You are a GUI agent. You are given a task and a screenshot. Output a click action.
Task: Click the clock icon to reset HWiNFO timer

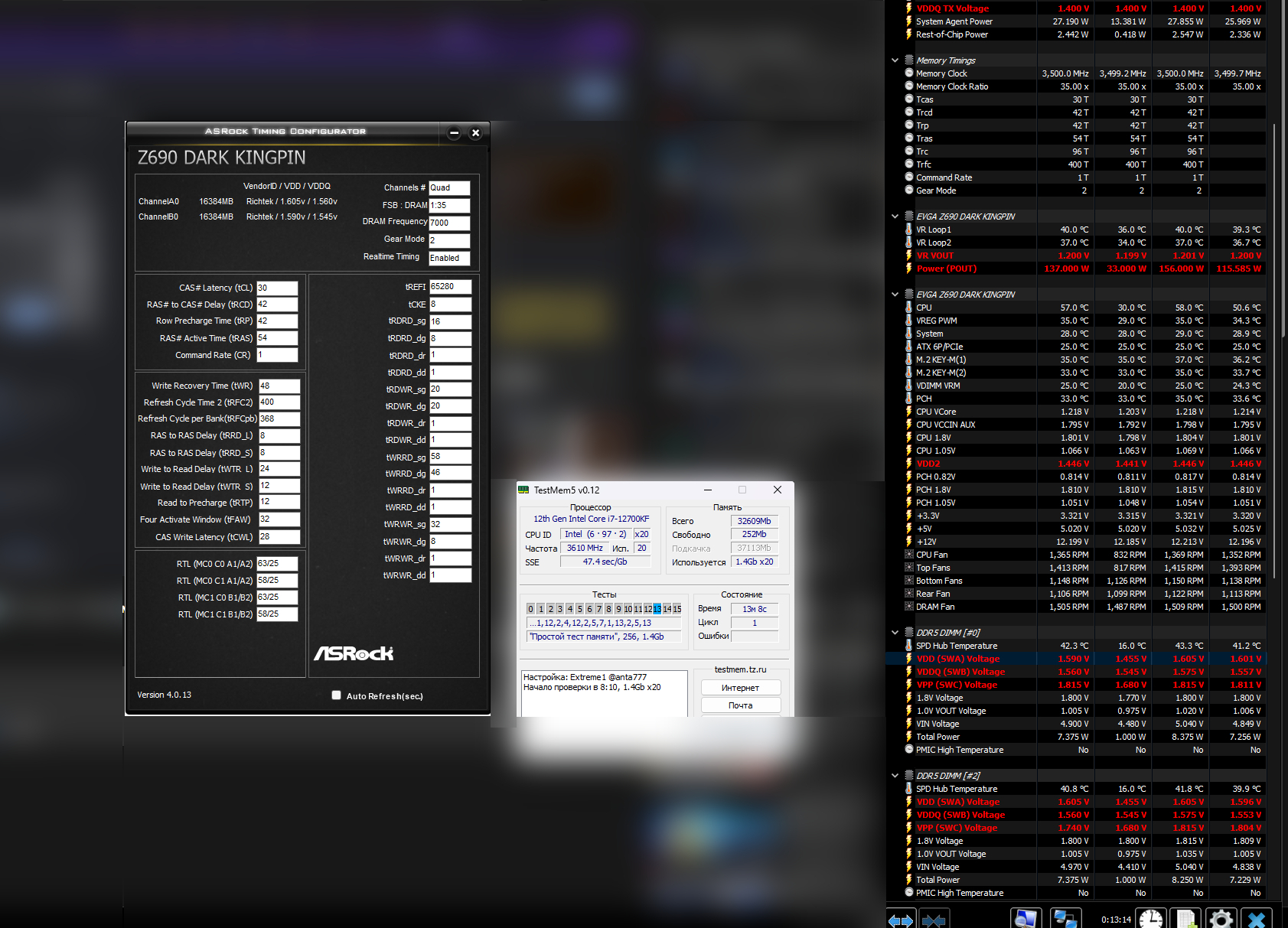(x=1151, y=918)
